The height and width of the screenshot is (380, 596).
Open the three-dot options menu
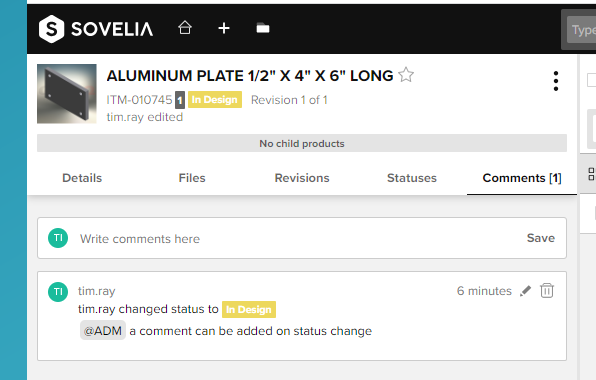pos(556,81)
